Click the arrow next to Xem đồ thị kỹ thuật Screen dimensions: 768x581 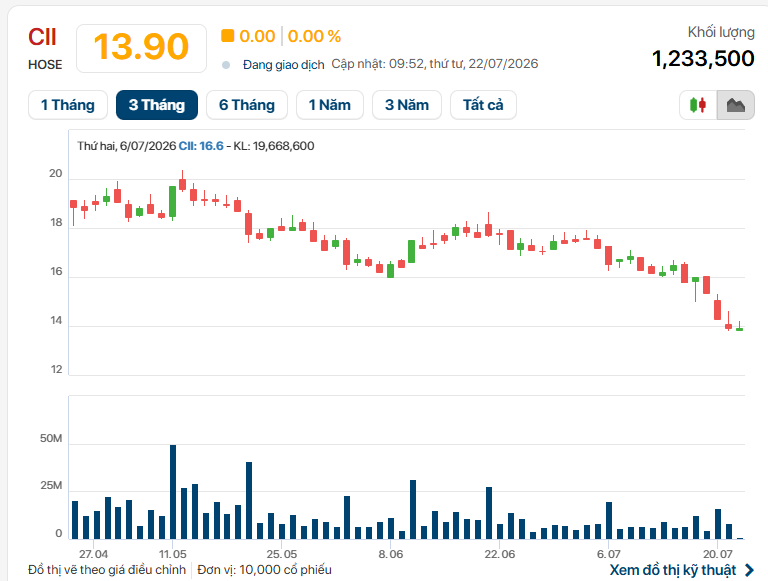(749, 570)
